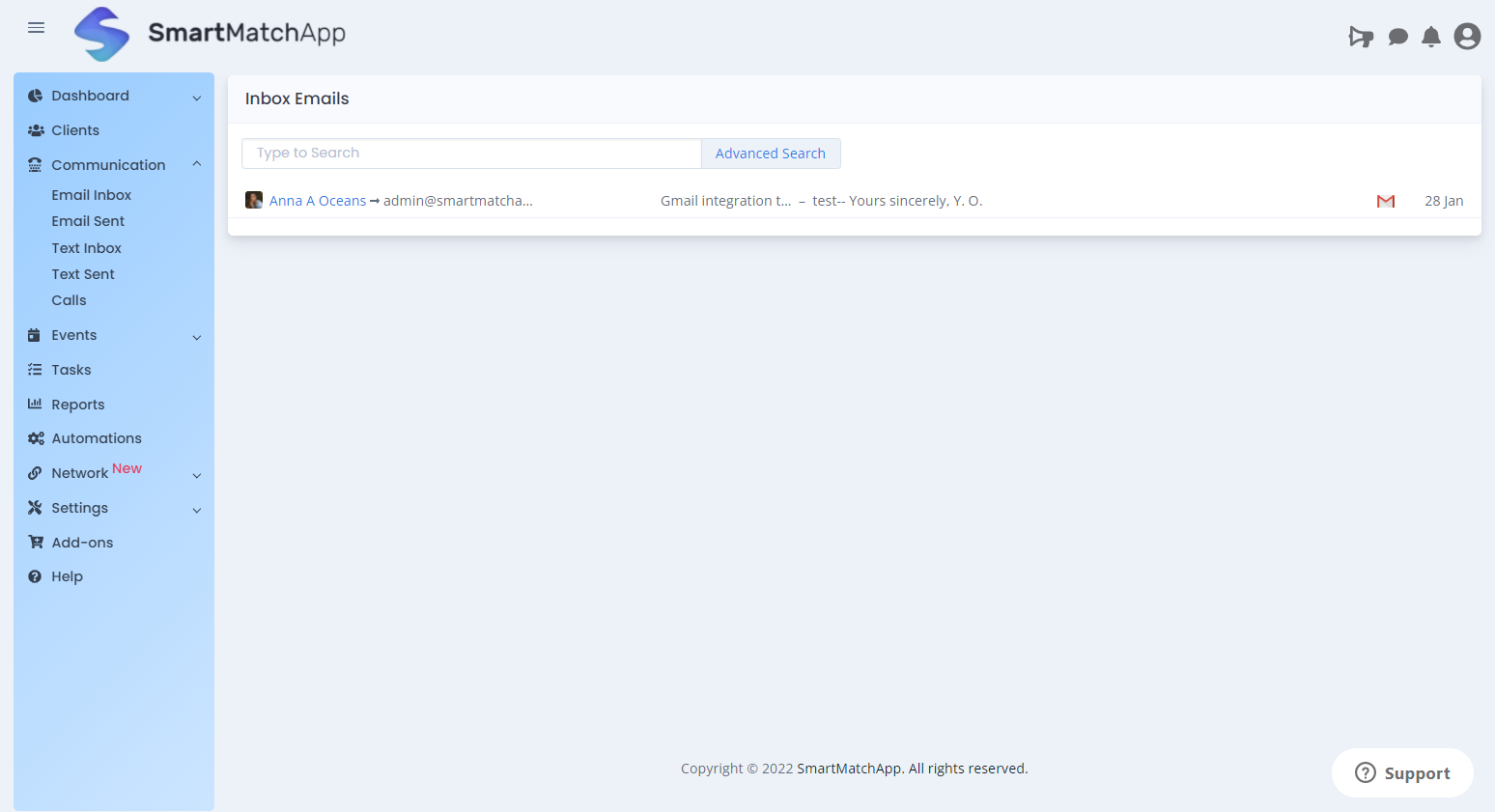Click the notifications bell icon

click(x=1431, y=37)
